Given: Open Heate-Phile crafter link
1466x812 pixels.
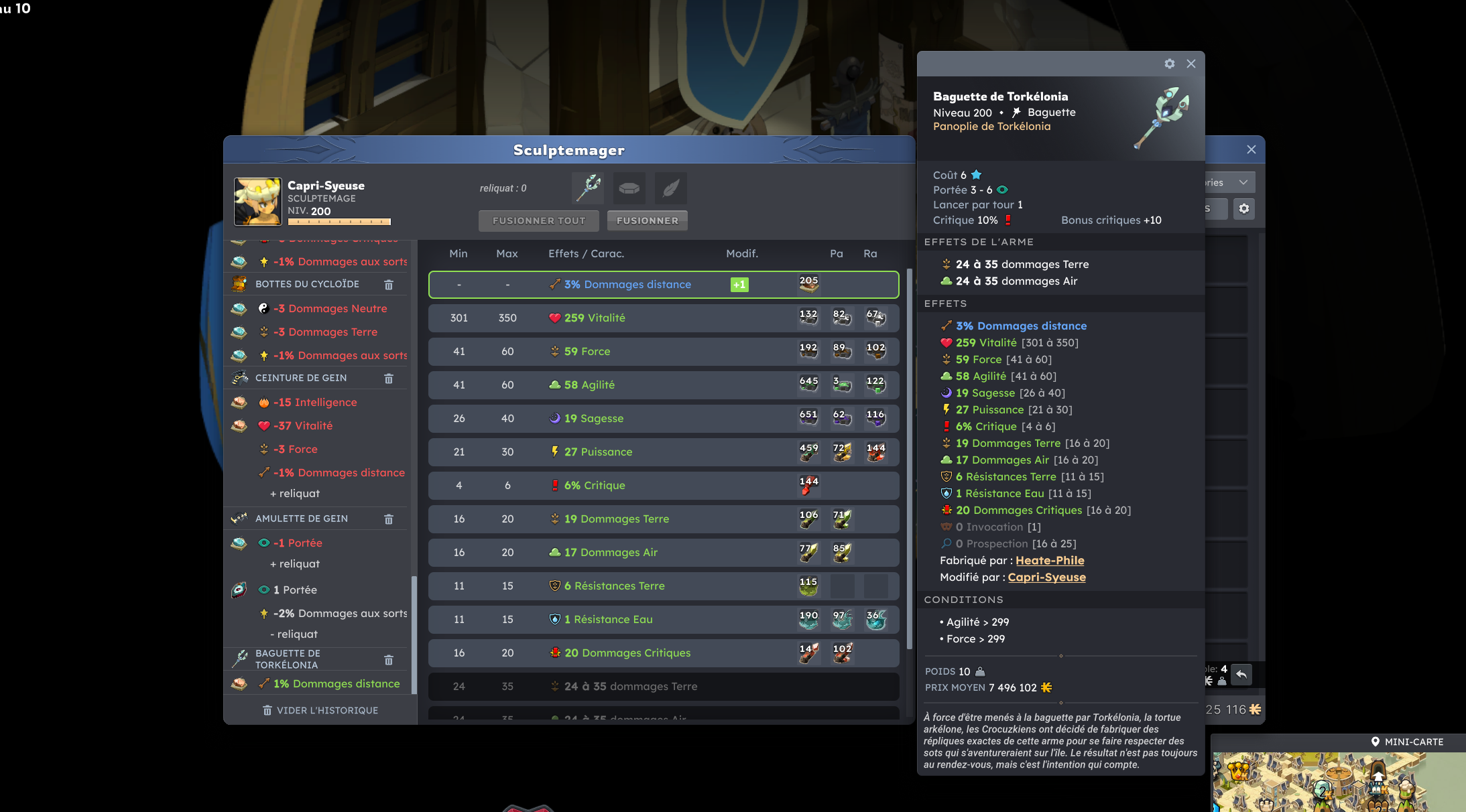Looking at the screenshot, I should (x=1050, y=561).
